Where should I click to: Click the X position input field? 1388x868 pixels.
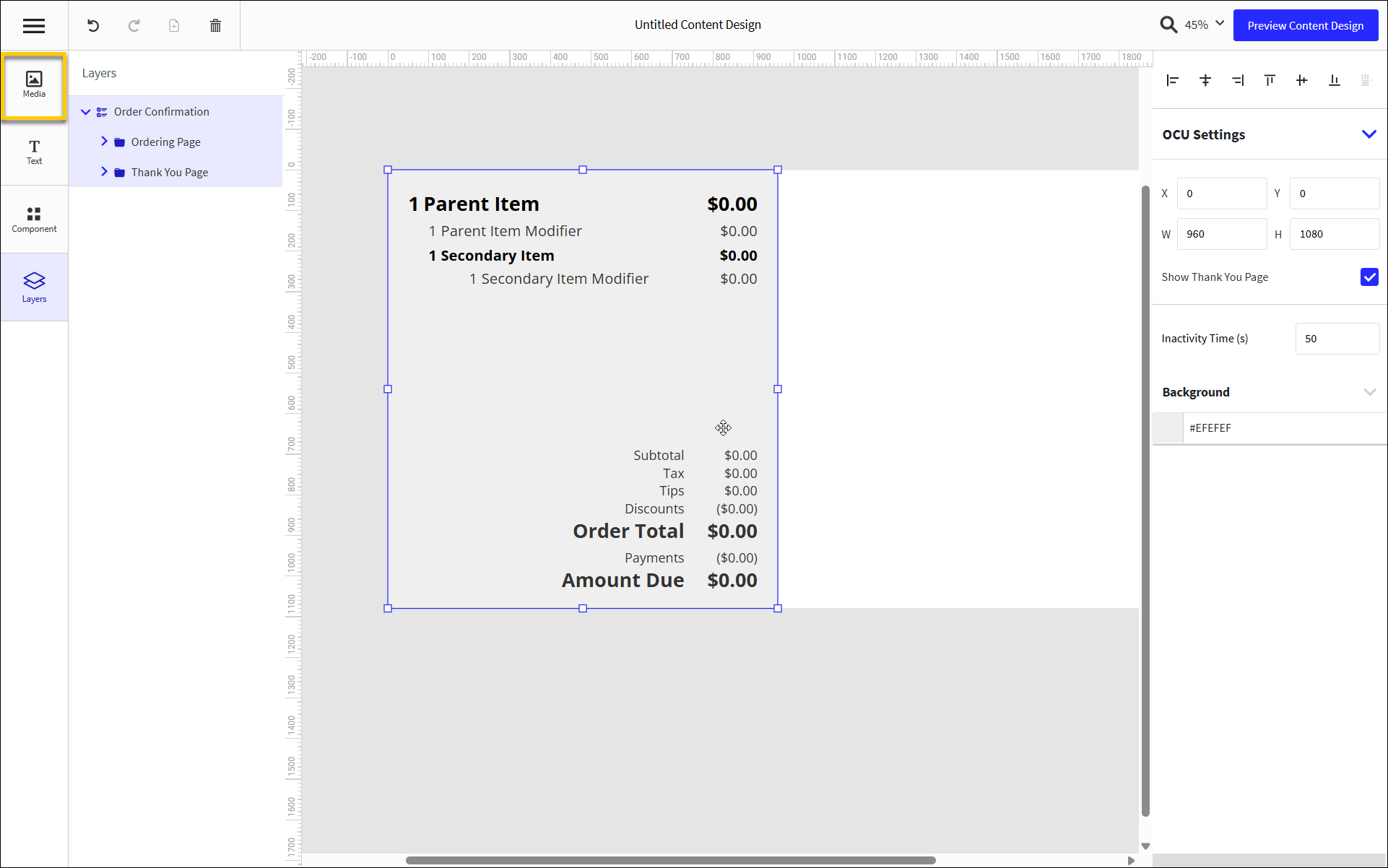point(1222,194)
